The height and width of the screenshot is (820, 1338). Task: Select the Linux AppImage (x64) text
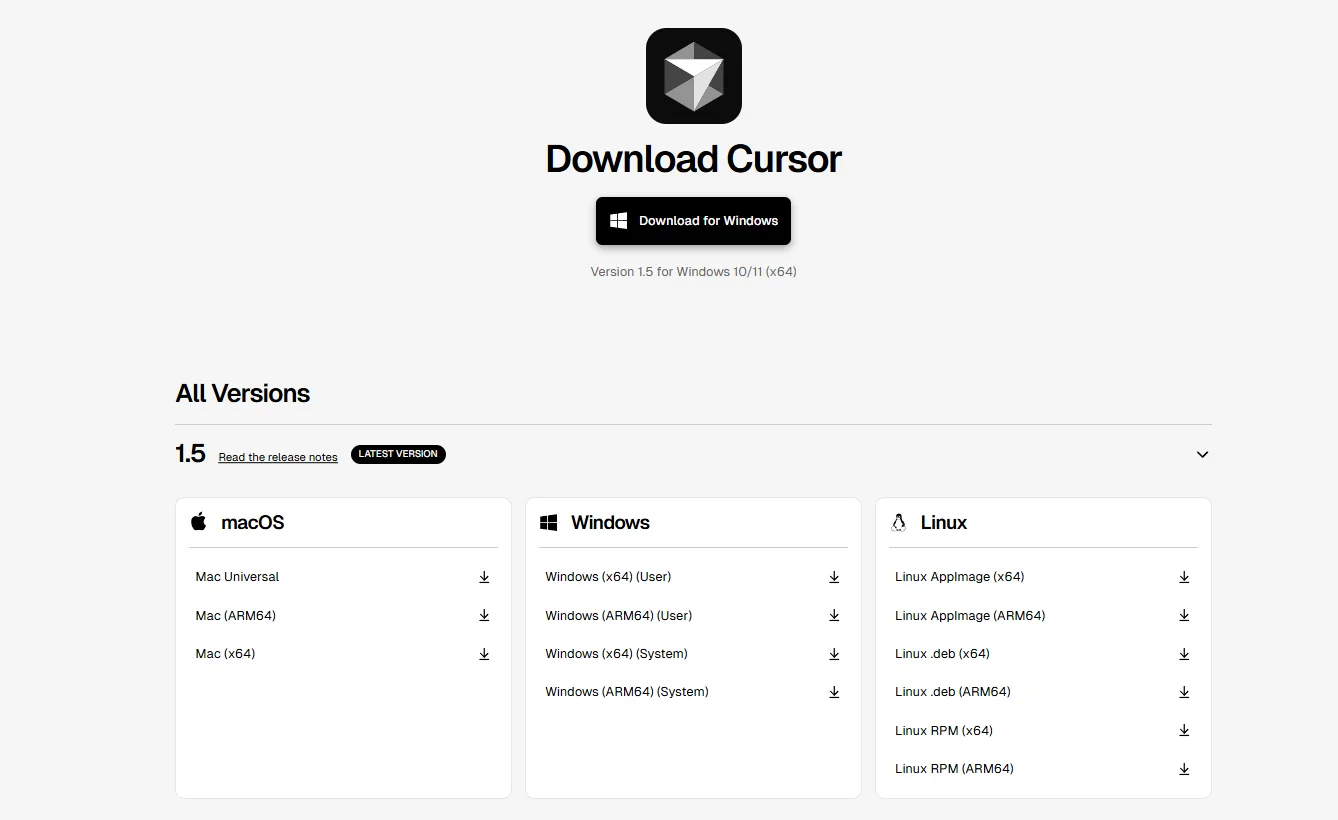(x=960, y=577)
